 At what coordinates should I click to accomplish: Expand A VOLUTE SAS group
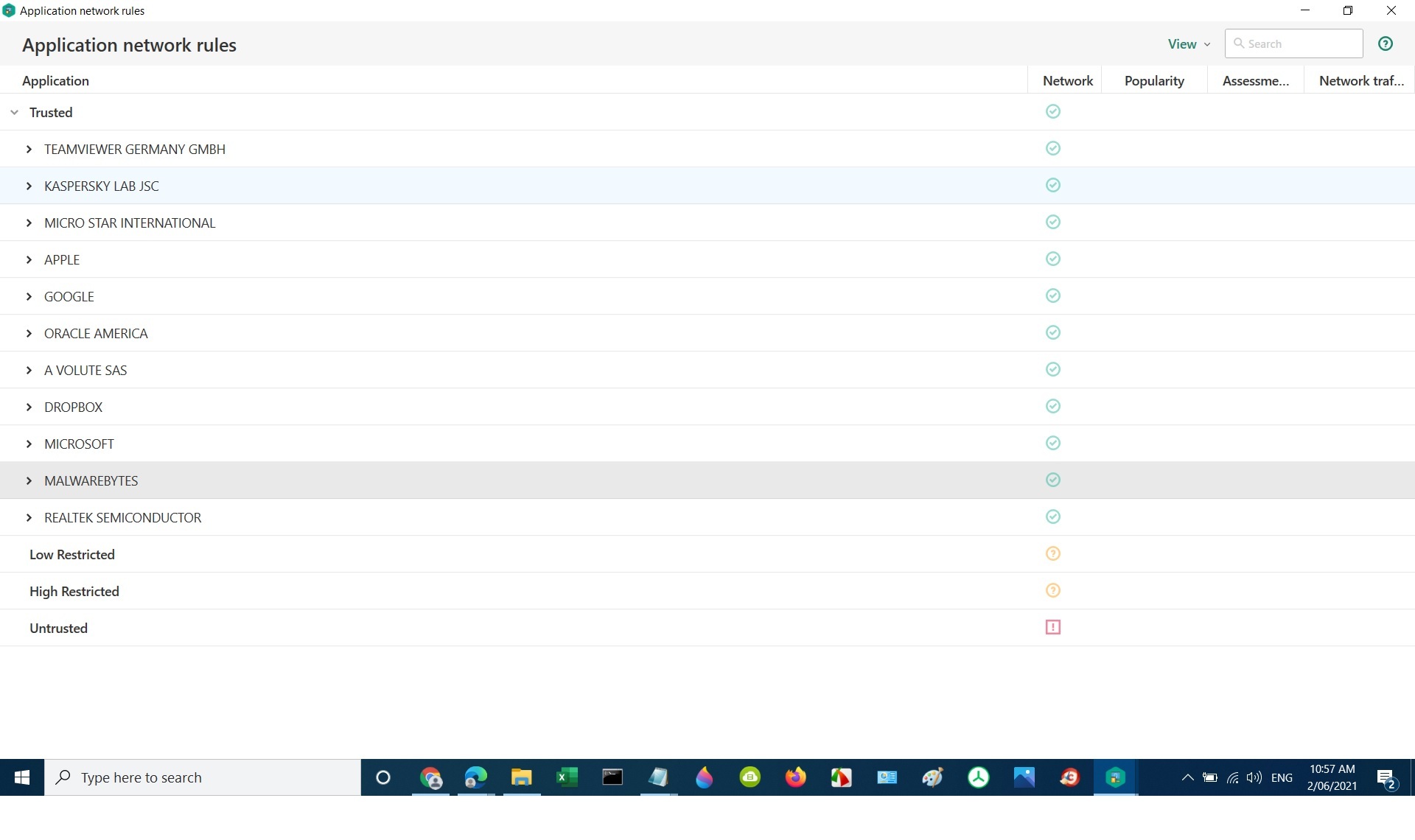click(29, 370)
